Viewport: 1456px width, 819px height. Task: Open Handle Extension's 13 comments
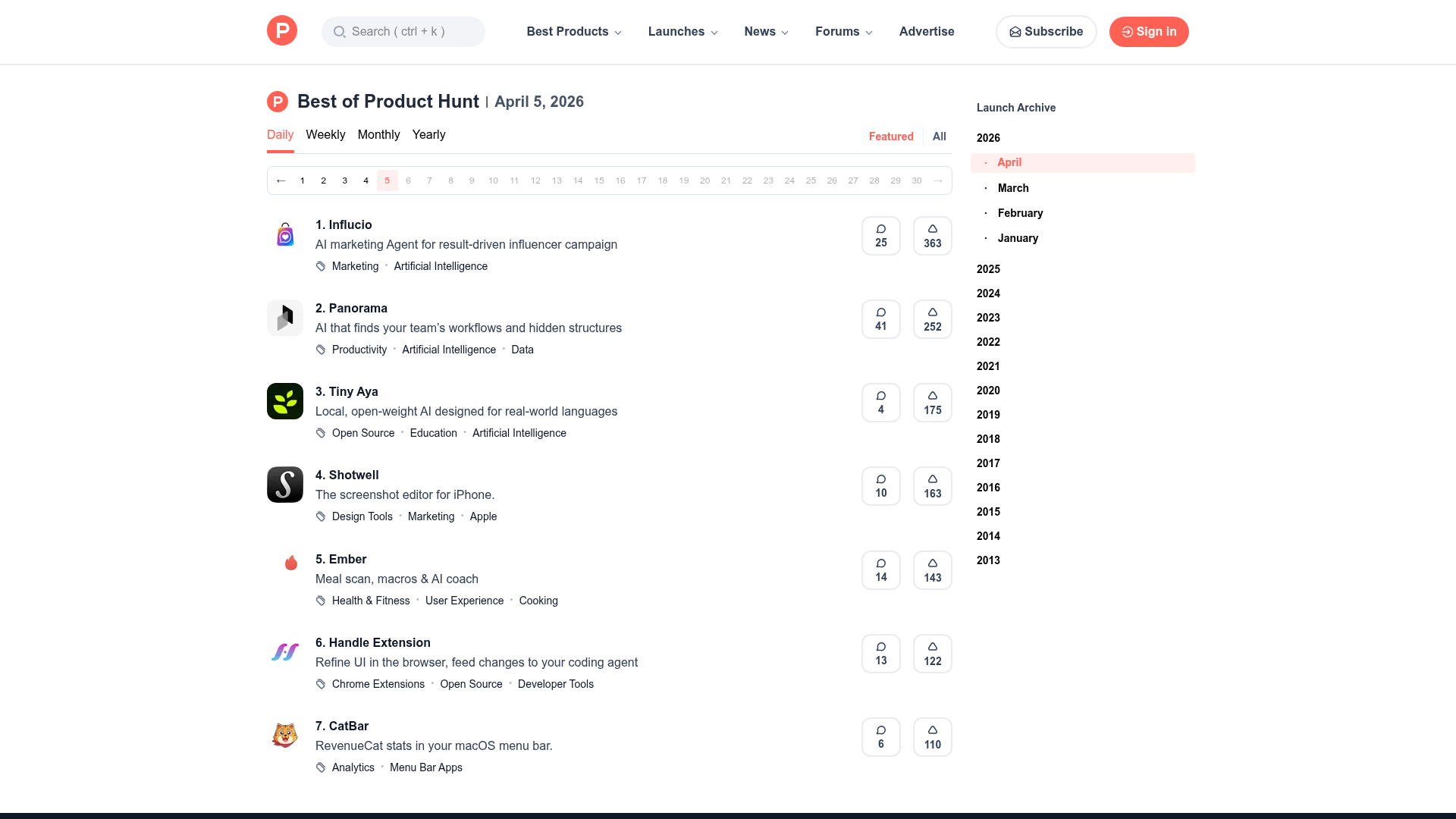(x=881, y=654)
